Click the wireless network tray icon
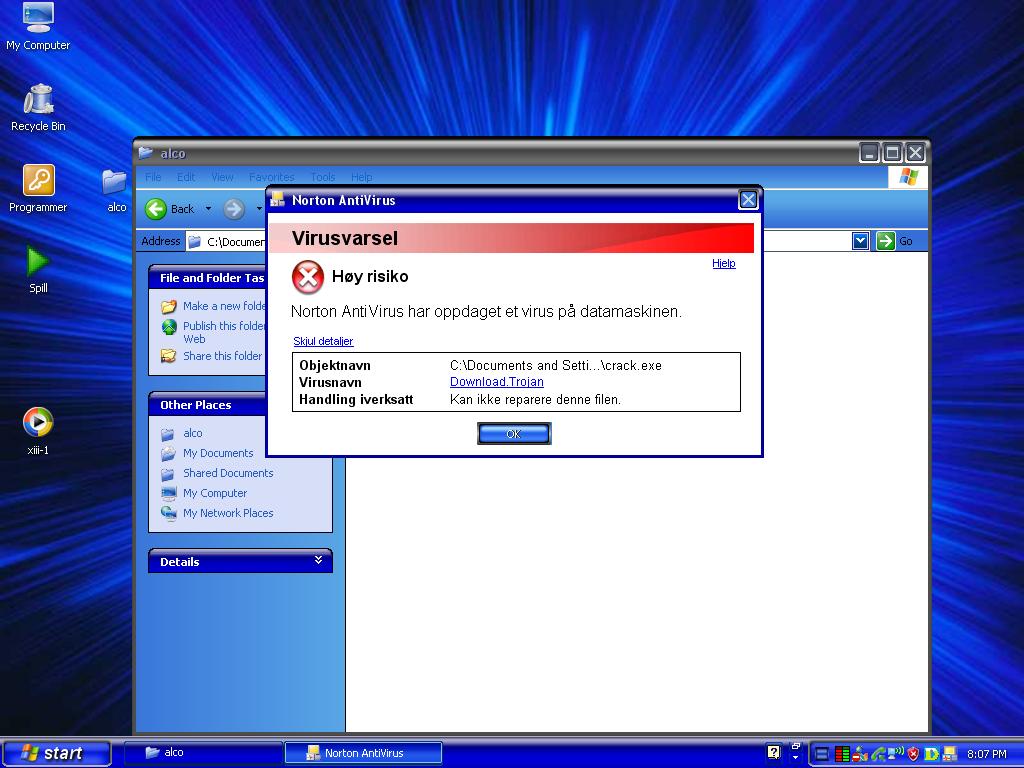Screen dimensions: 1024x768 pyautogui.click(x=896, y=753)
